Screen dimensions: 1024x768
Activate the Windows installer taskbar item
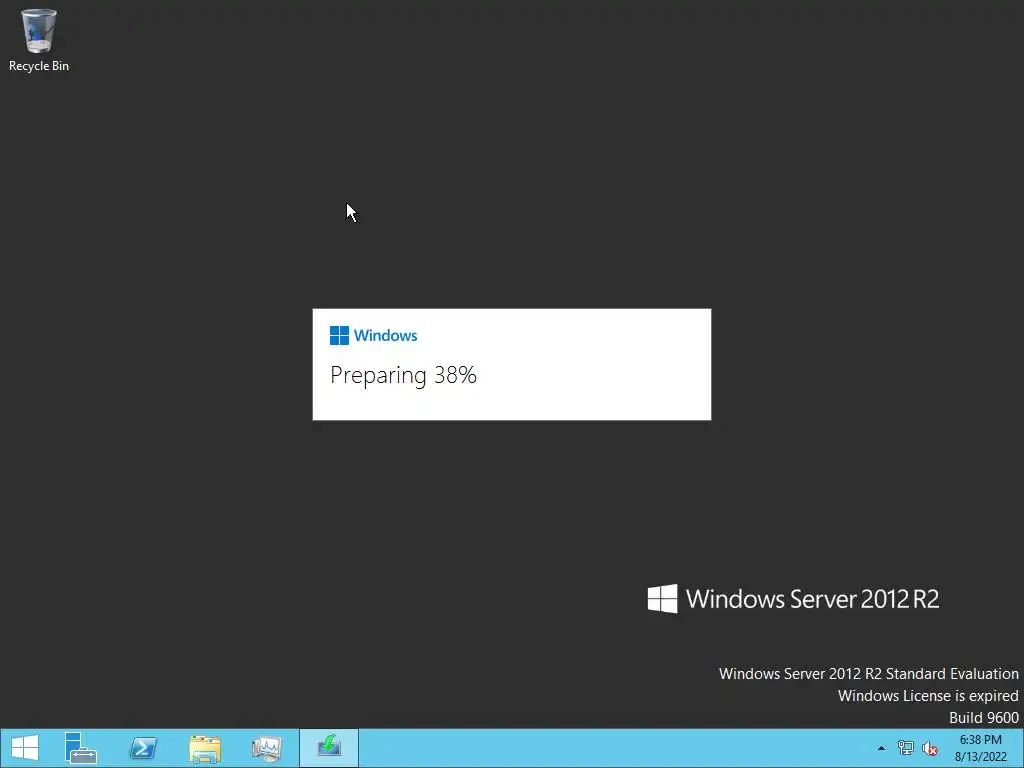pyautogui.click(x=329, y=748)
